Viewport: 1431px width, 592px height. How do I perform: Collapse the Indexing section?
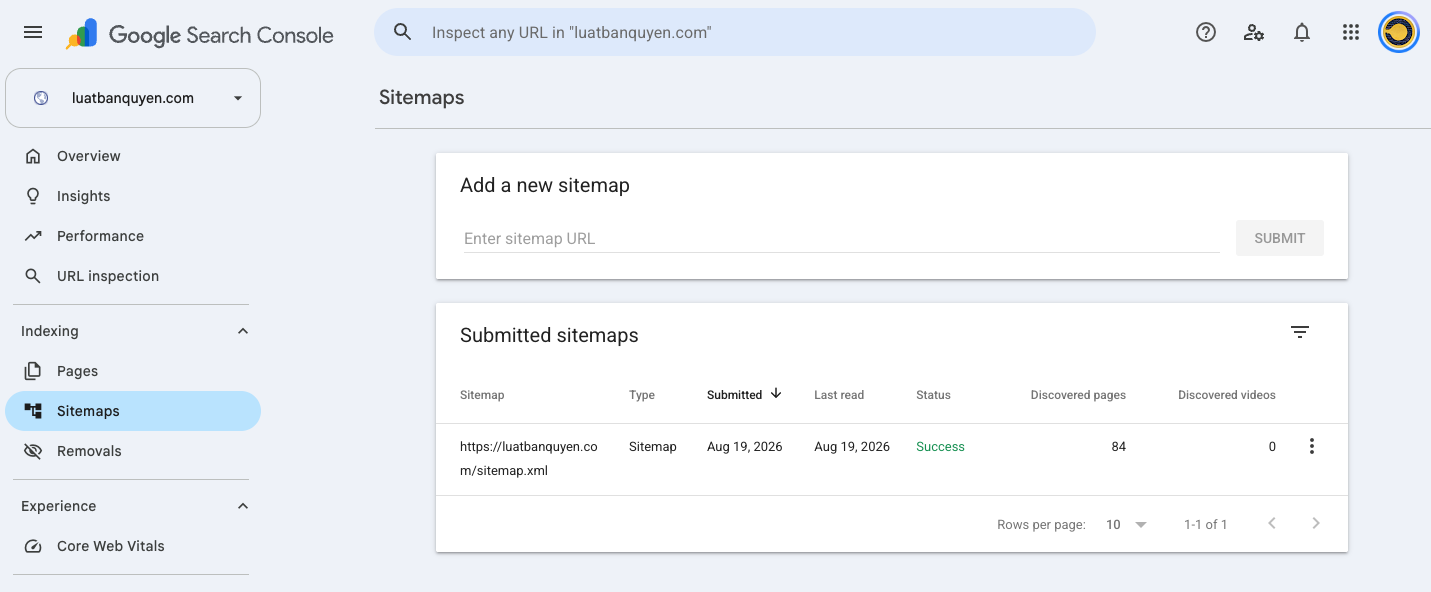(243, 331)
